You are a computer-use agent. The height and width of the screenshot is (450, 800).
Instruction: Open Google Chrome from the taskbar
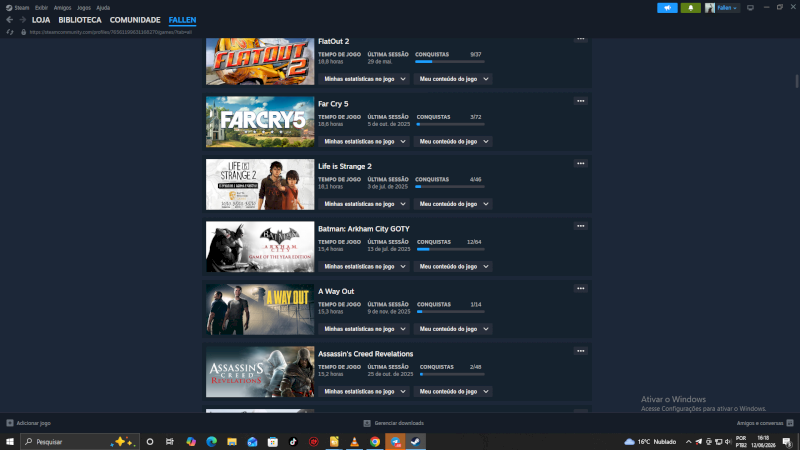pyautogui.click(x=375, y=442)
